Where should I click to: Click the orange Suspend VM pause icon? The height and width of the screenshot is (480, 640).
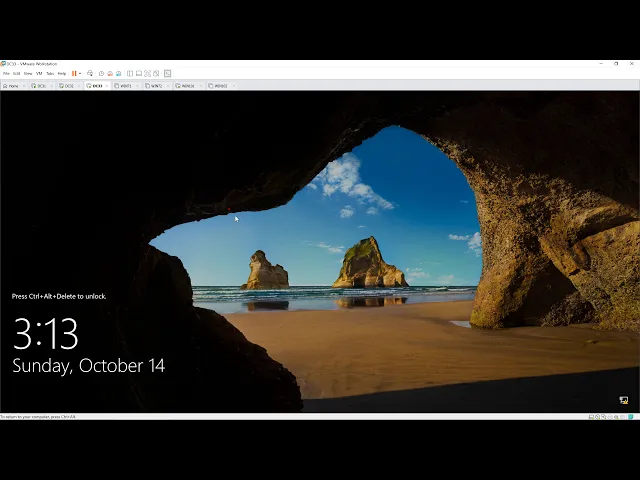(74, 73)
